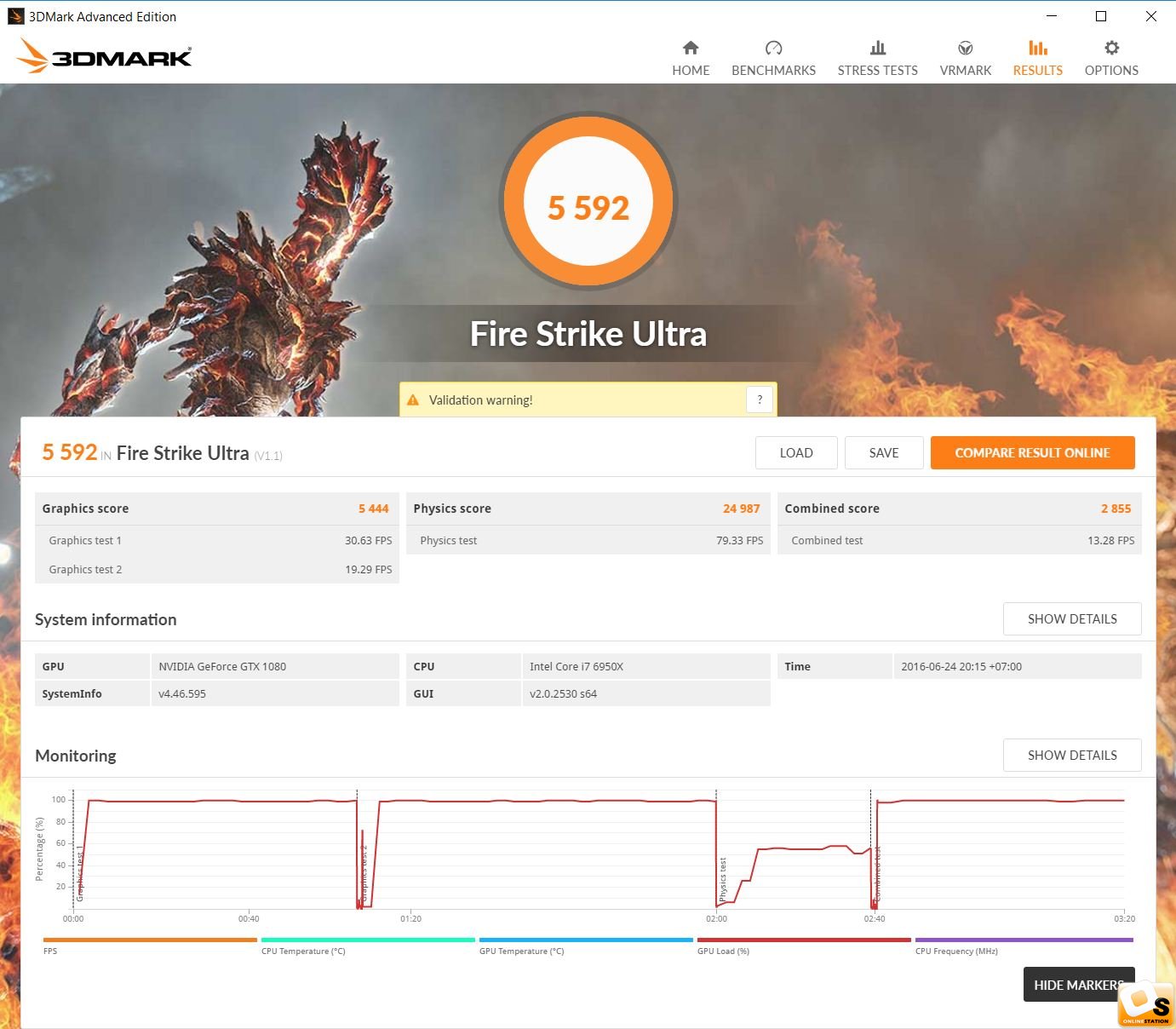This screenshot has width=1176, height=1029.
Task: Click the VRMark icon
Action: click(x=966, y=48)
